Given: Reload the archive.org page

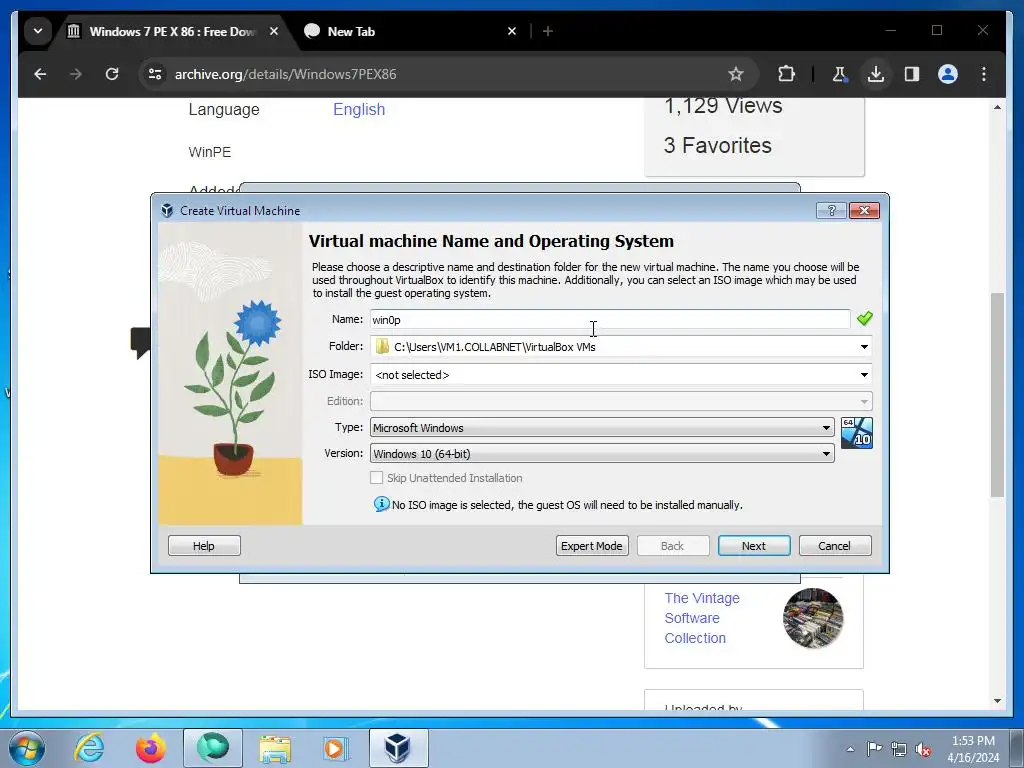Looking at the screenshot, I should 112,74.
